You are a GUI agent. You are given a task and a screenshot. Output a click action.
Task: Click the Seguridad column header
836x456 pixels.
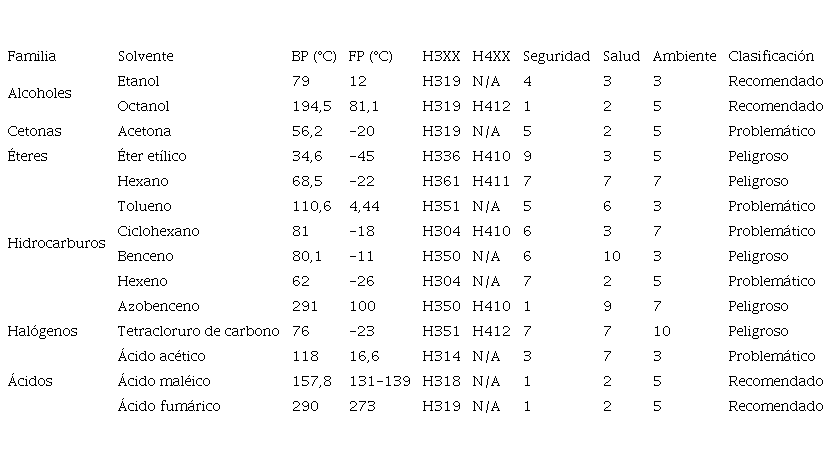click(x=556, y=57)
